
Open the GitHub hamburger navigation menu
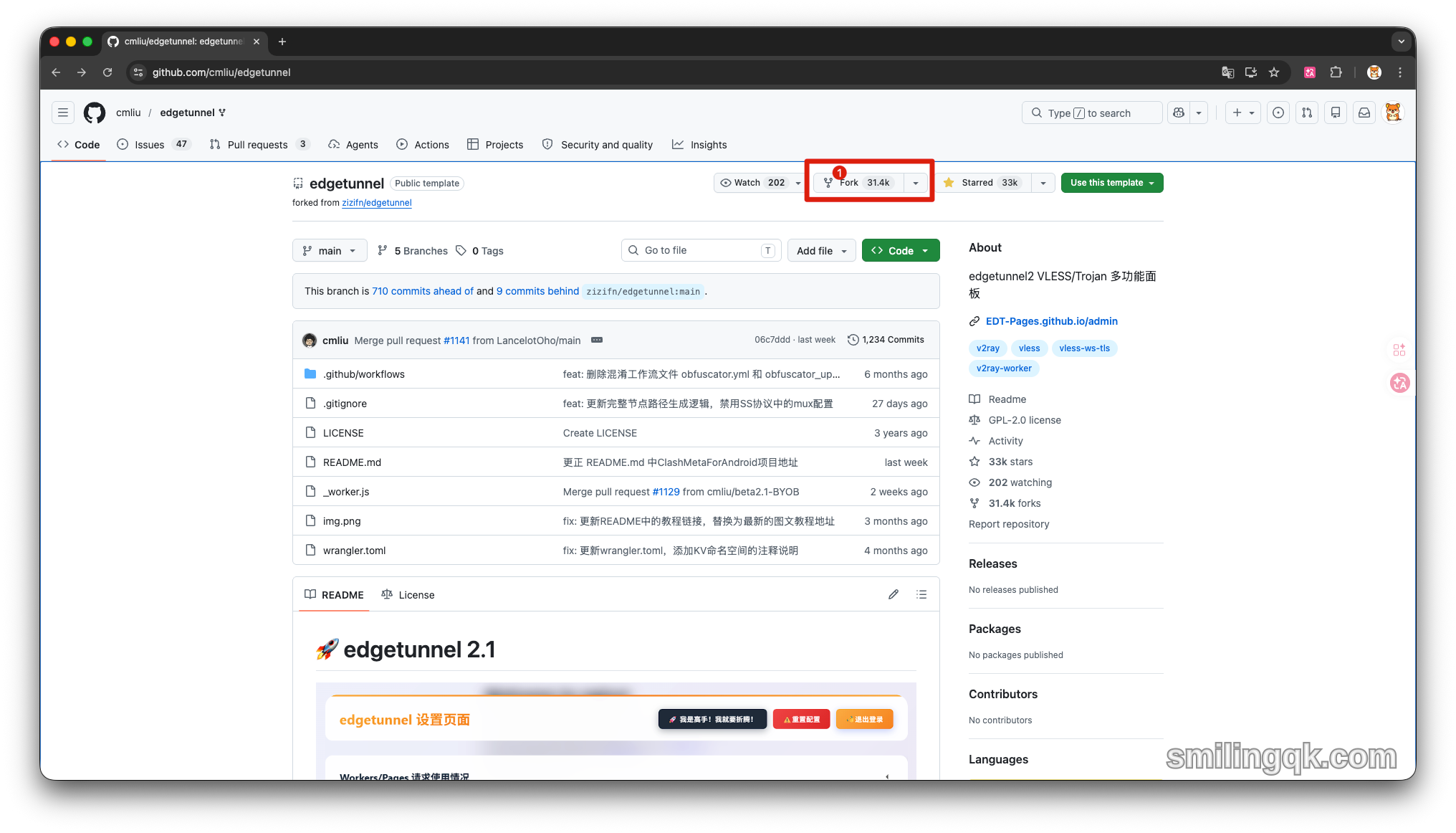coord(63,113)
